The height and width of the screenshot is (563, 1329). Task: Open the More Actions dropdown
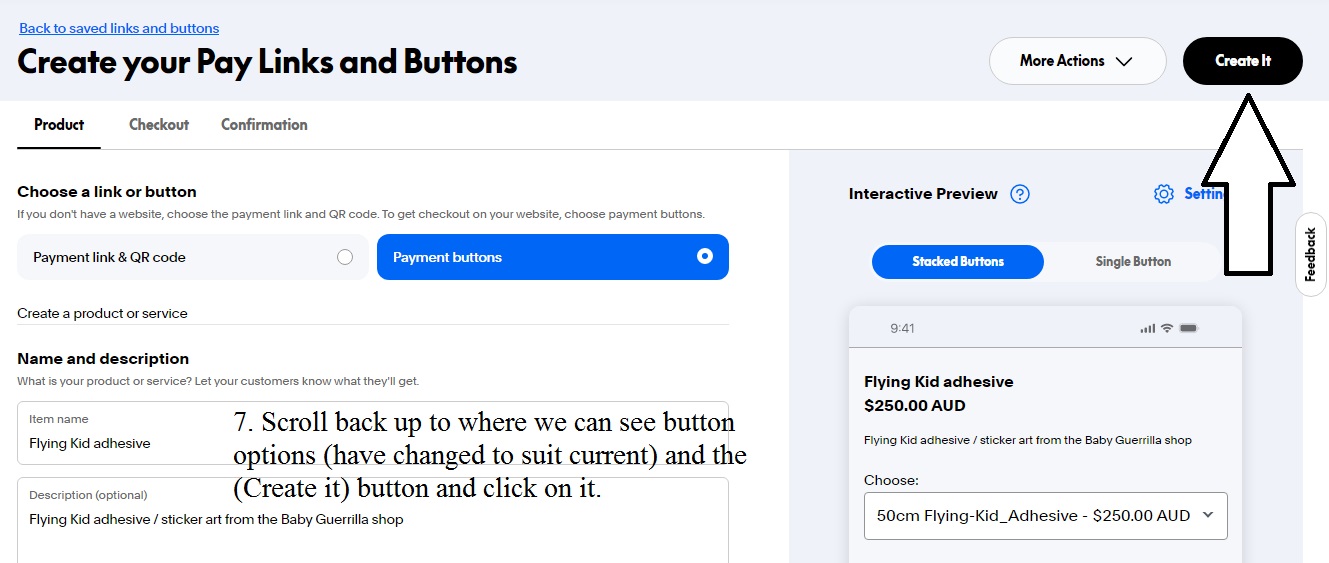pos(1078,61)
